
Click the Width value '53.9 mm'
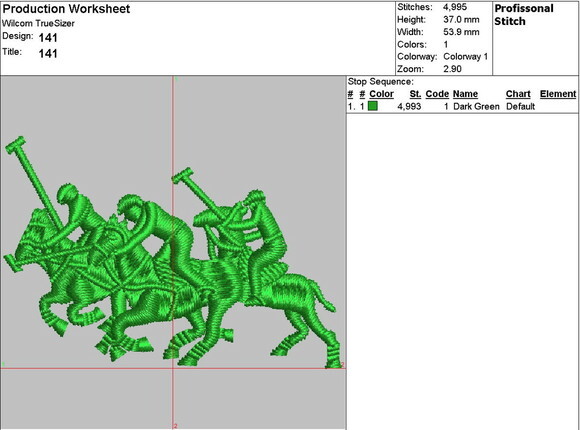pos(461,32)
